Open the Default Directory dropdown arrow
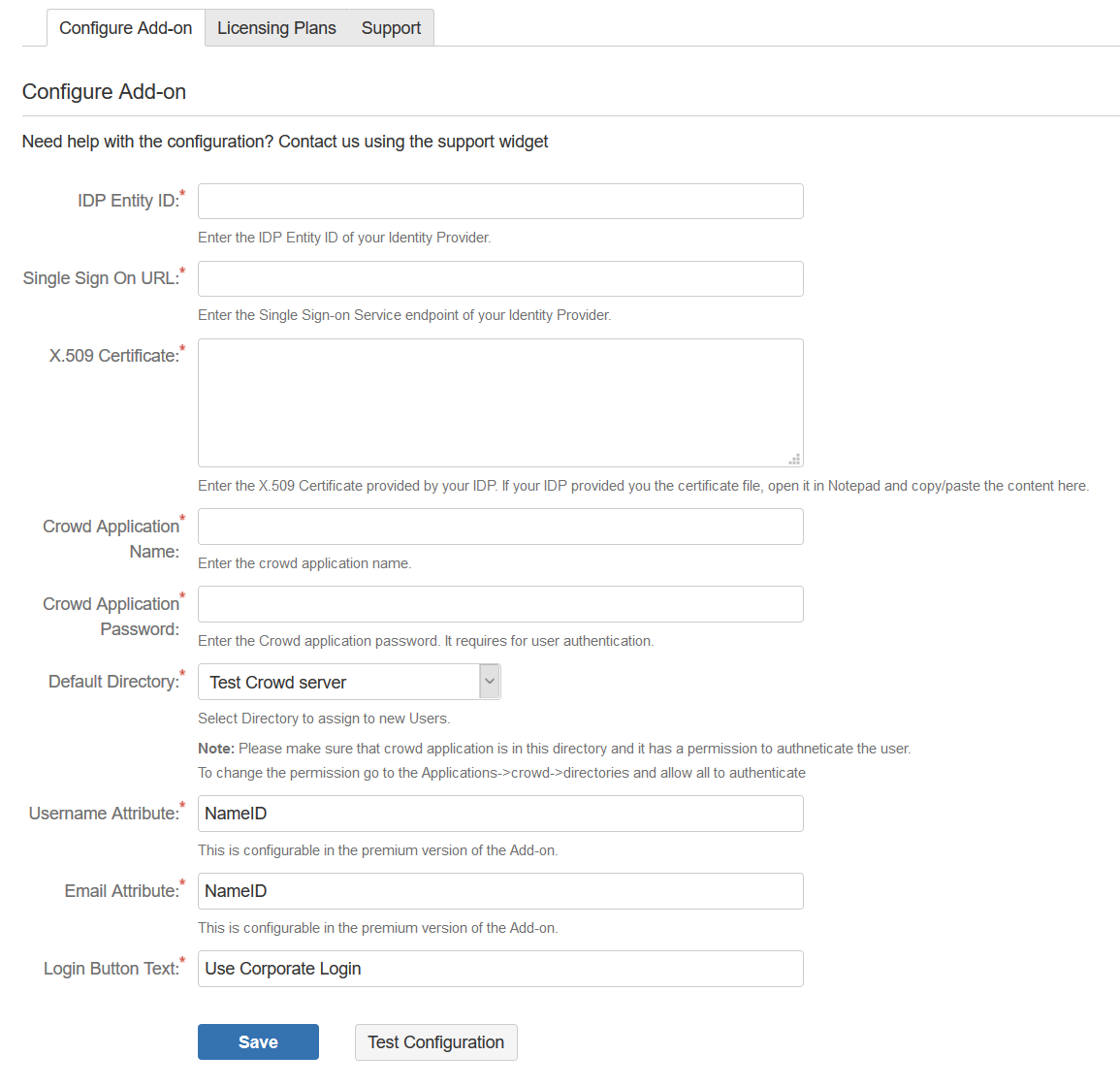The width and height of the screenshot is (1120, 1087). click(x=490, y=682)
